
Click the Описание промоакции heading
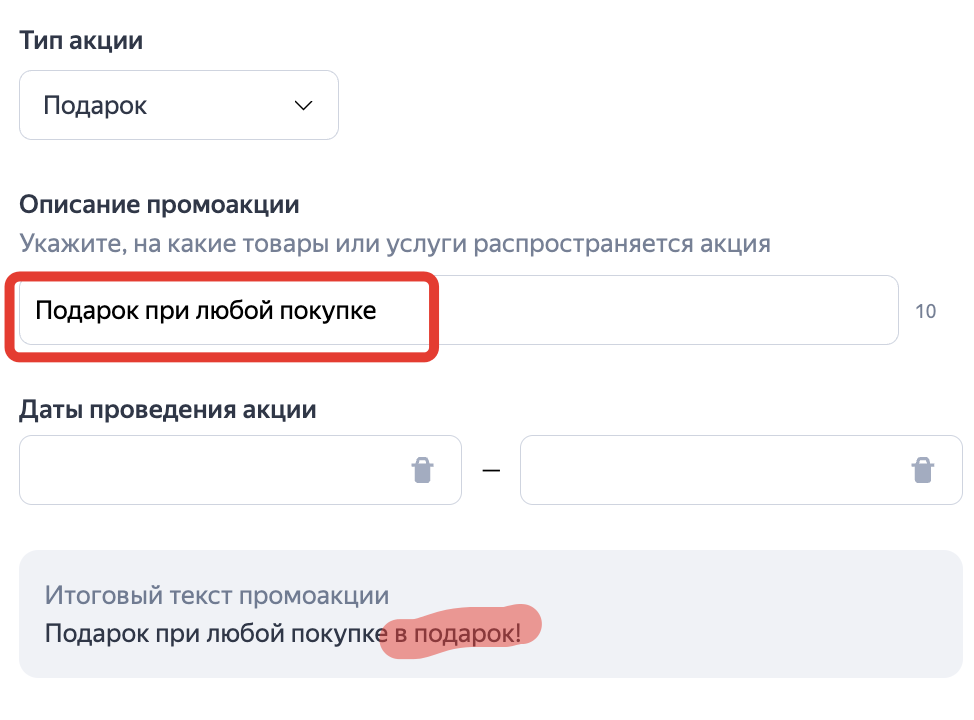[159, 205]
